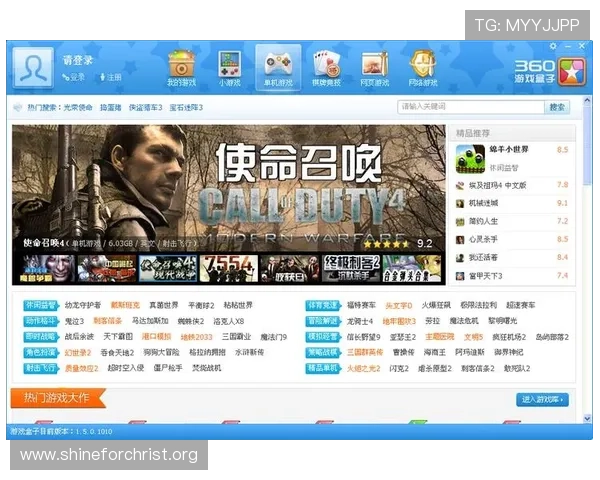600x480 pixels.
Task: Click the 进入游戏库 button
Action: (x=542, y=400)
